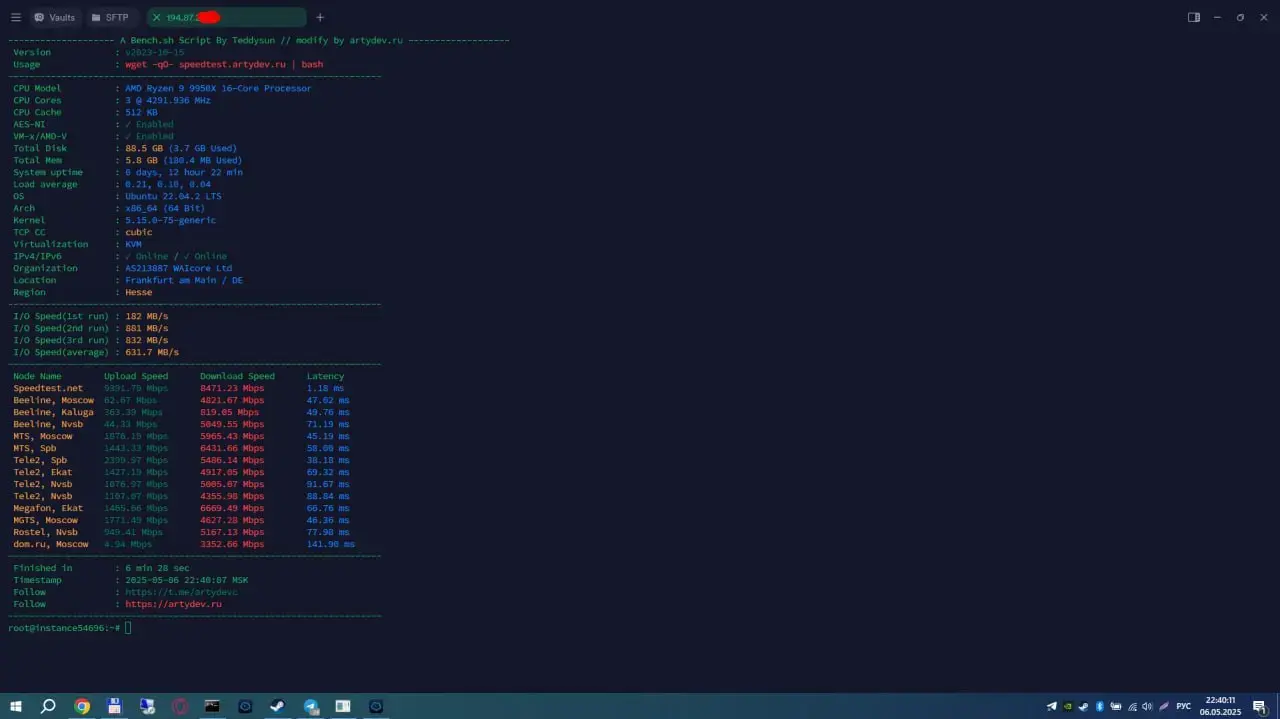The image size is (1280, 719).
Task: Click the Total Disk 88.5 GB value
Action: [x=144, y=148]
